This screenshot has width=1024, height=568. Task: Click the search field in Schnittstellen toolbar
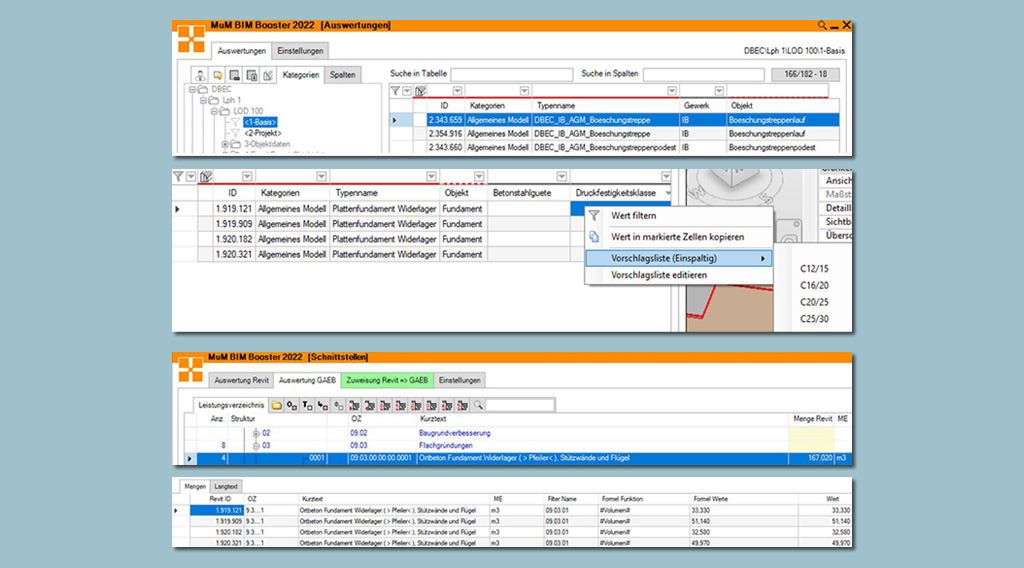(x=520, y=405)
